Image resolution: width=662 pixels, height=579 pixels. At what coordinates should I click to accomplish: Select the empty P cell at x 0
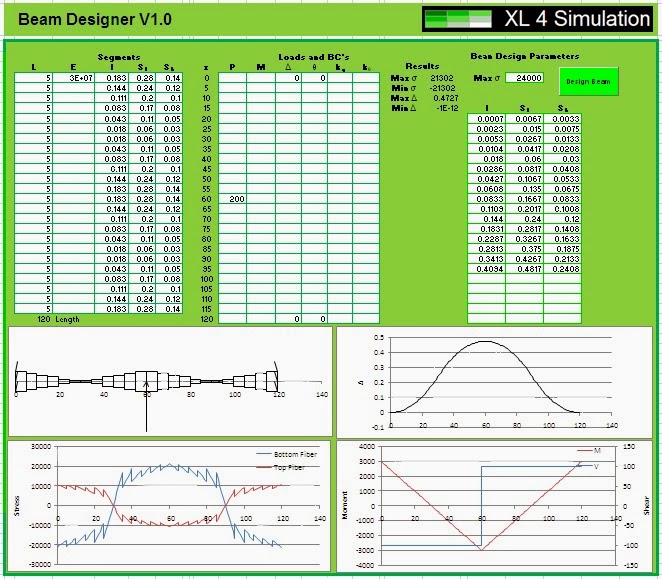232,78
